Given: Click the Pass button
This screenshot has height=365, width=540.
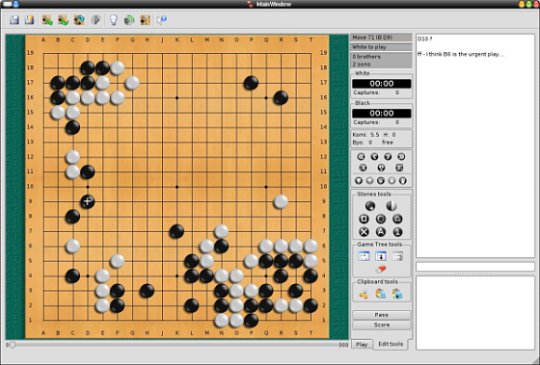Looking at the screenshot, I should (x=382, y=315).
